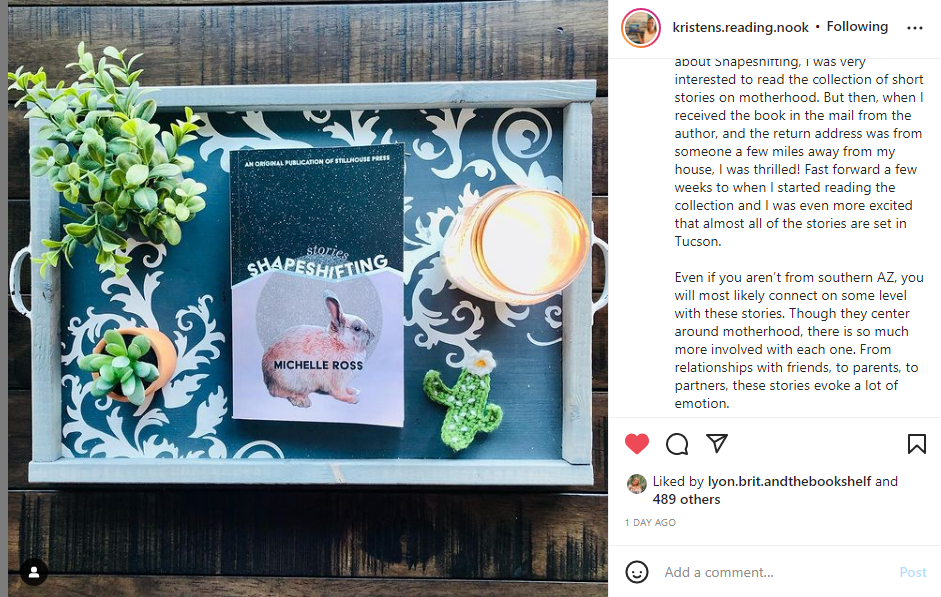Unlike the post via red heart icon

coord(637,444)
